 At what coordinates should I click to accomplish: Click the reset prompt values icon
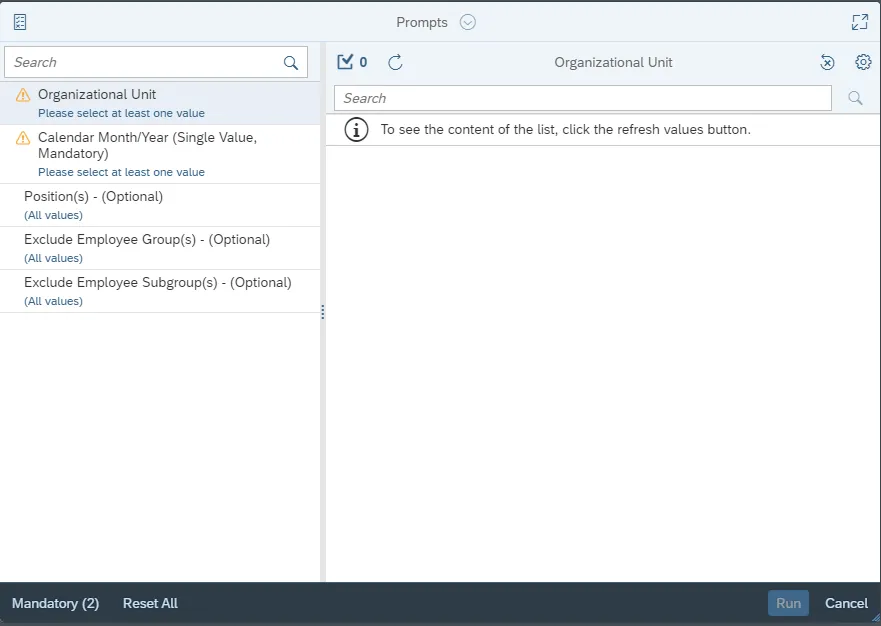click(x=827, y=62)
